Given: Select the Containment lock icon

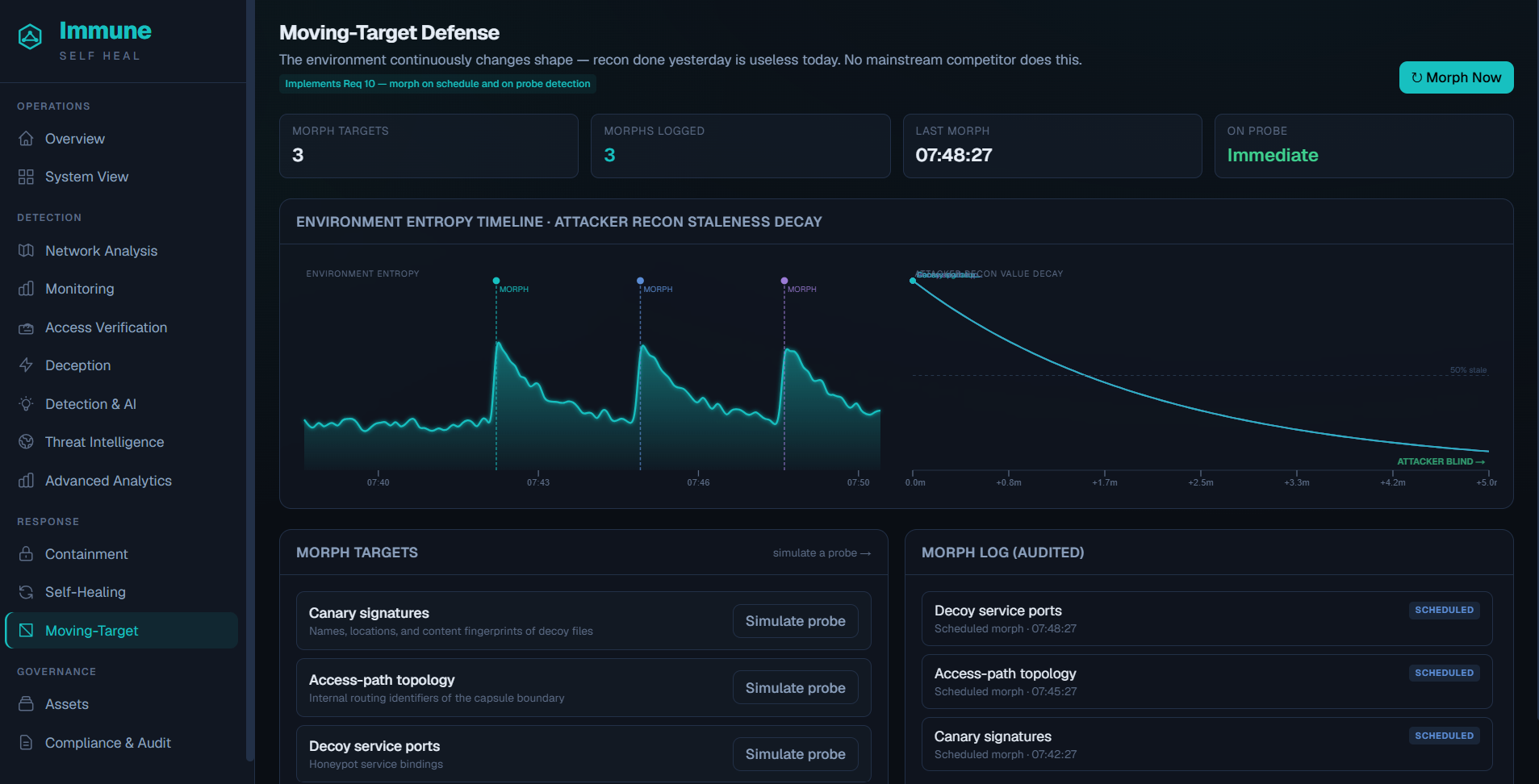Looking at the screenshot, I should [26, 554].
